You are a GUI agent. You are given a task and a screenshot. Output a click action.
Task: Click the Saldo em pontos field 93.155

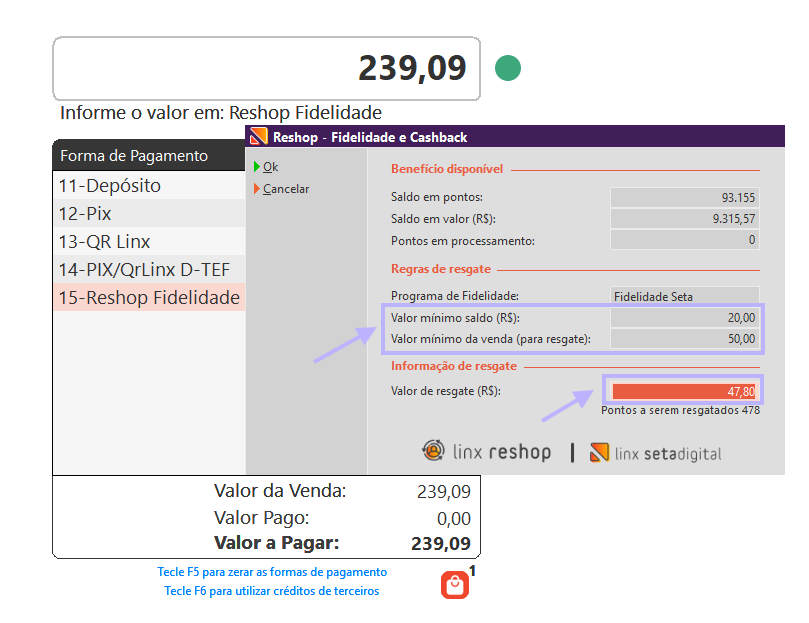pos(685,197)
